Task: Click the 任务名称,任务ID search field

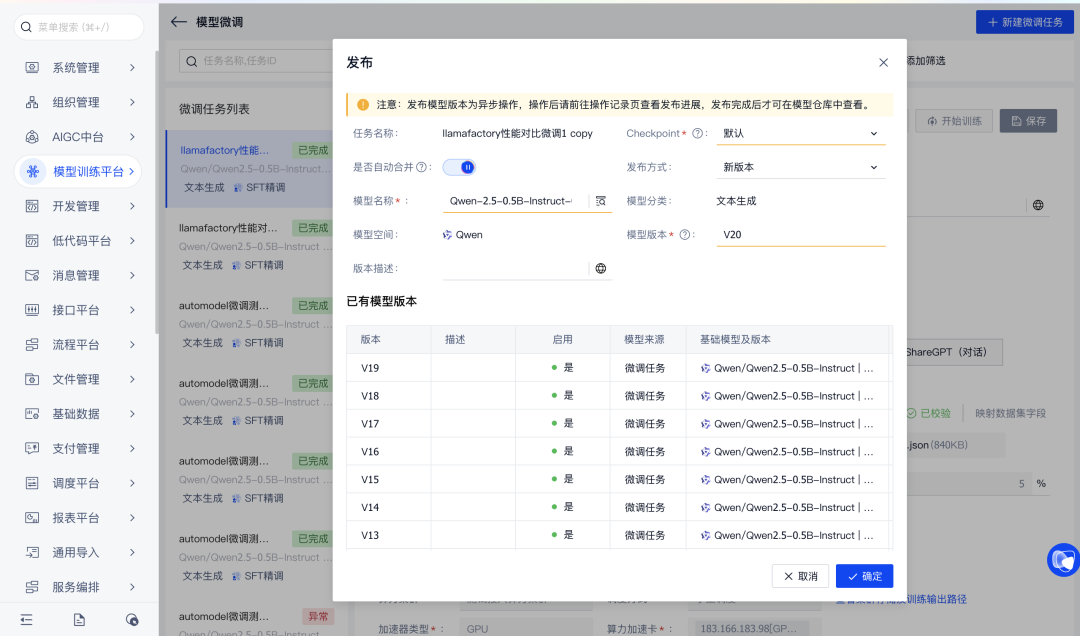Action: pos(256,61)
